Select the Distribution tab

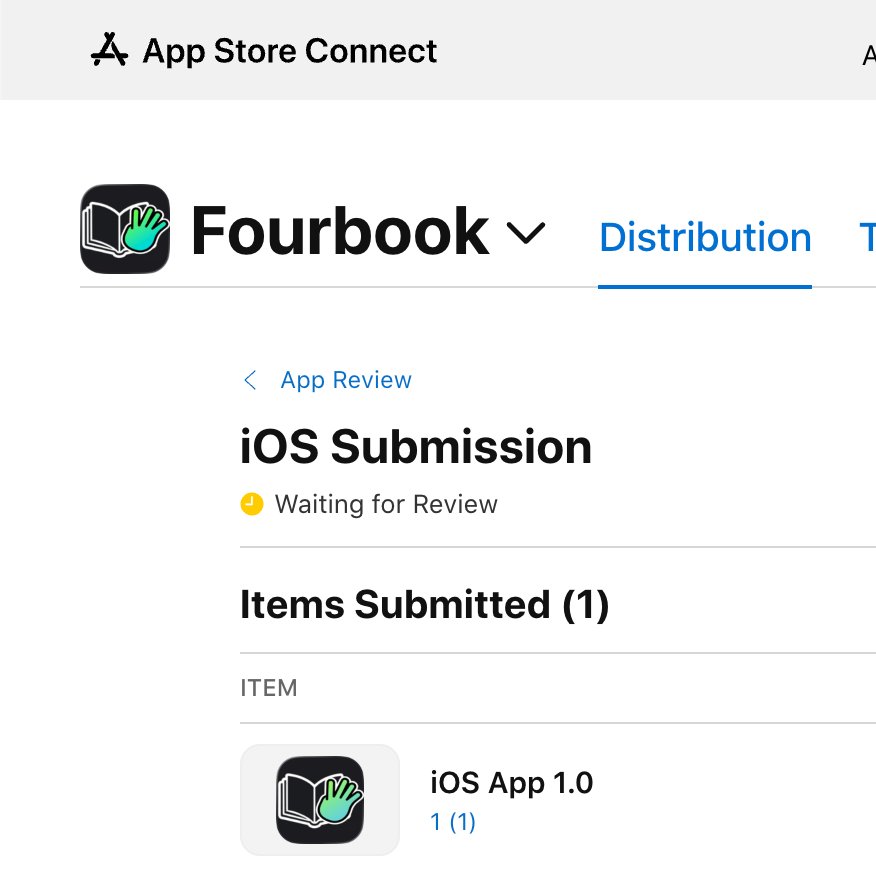[x=704, y=237]
